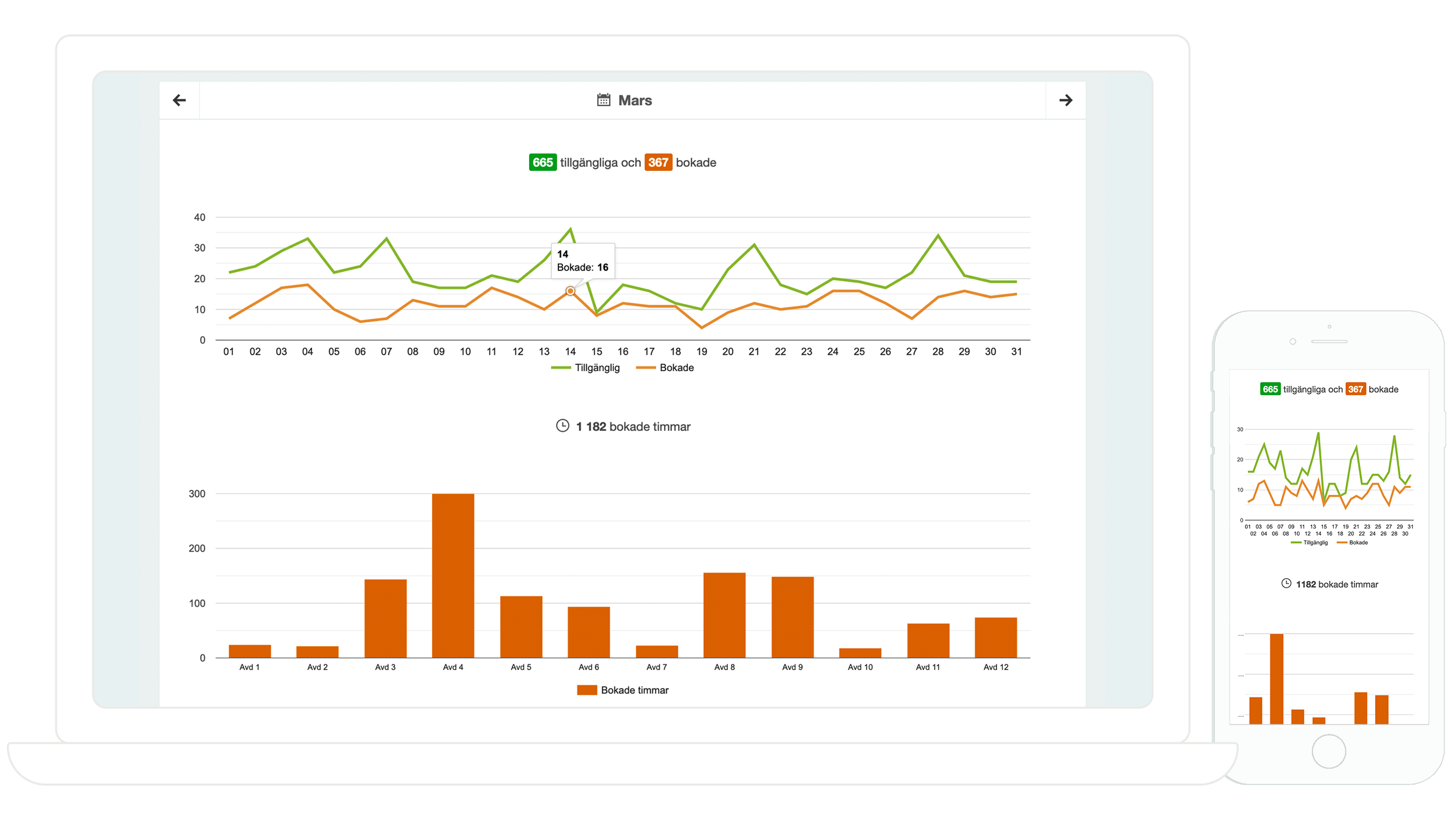Toggle the Bokade legend entry on laptop chart
The image size is (1456, 820).
pos(665,368)
